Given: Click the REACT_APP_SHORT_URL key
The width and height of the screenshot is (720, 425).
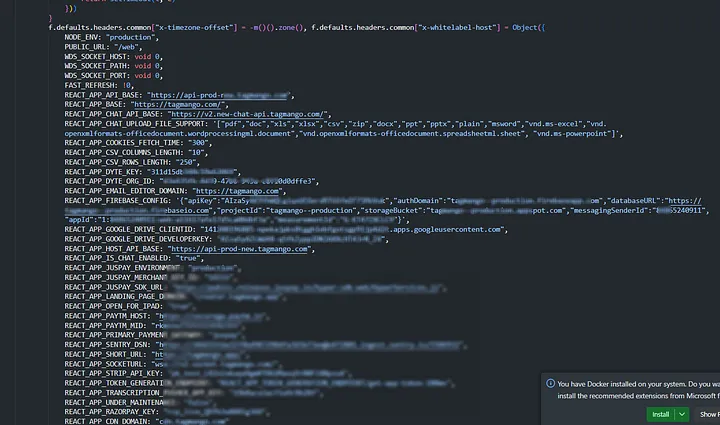Looking at the screenshot, I should 103,354.
